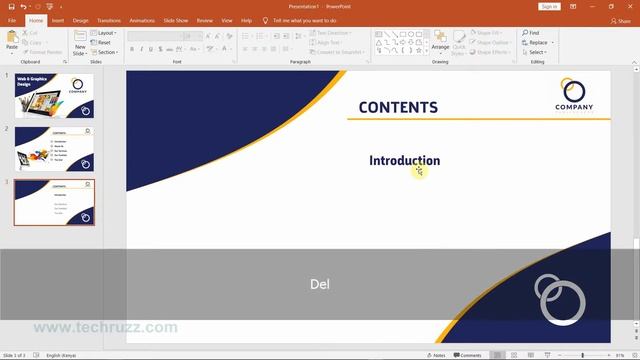This screenshot has width=640, height=360.
Task: Expand the Replace dropdown arrow
Action: [553, 42]
